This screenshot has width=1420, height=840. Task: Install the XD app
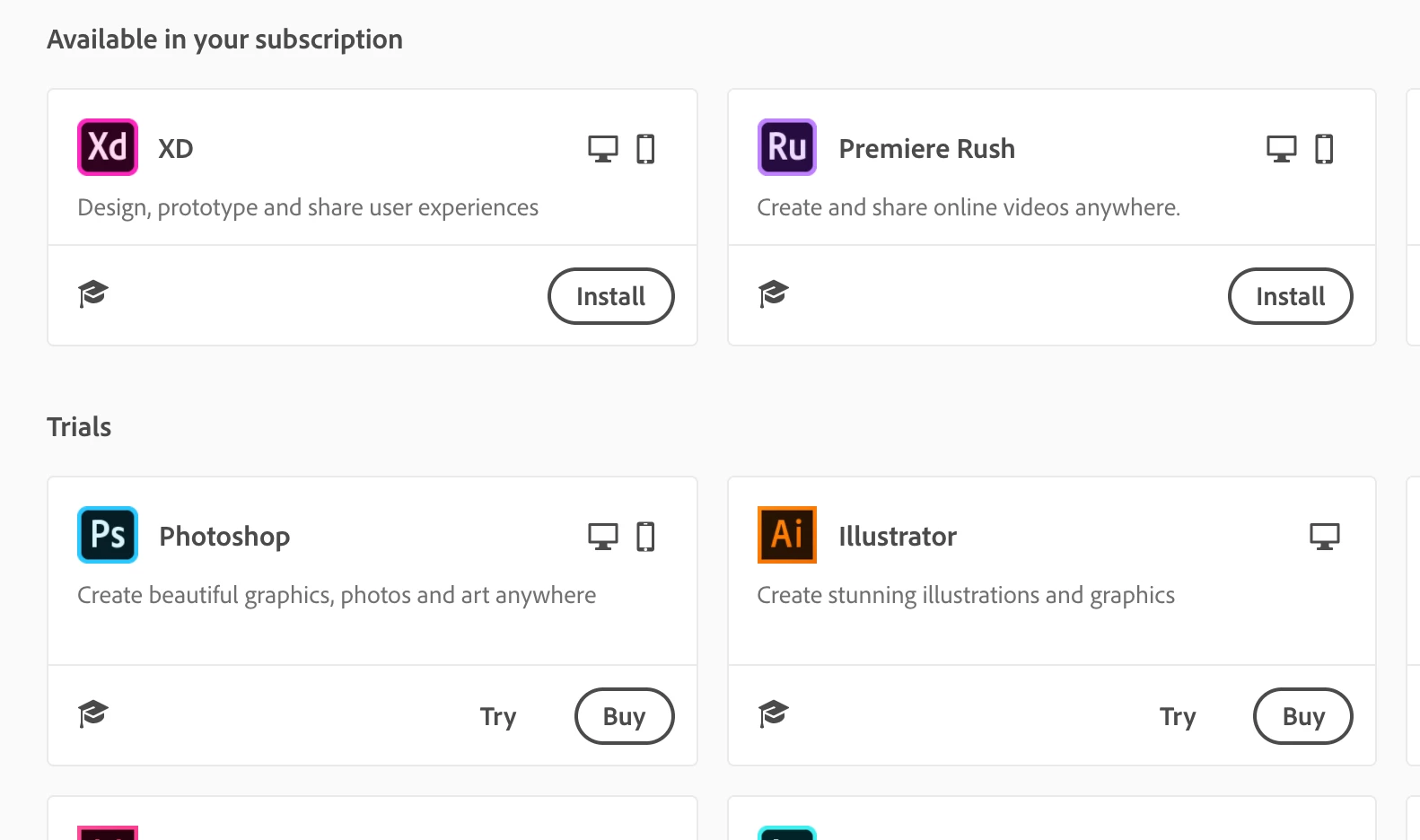pyautogui.click(x=610, y=296)
